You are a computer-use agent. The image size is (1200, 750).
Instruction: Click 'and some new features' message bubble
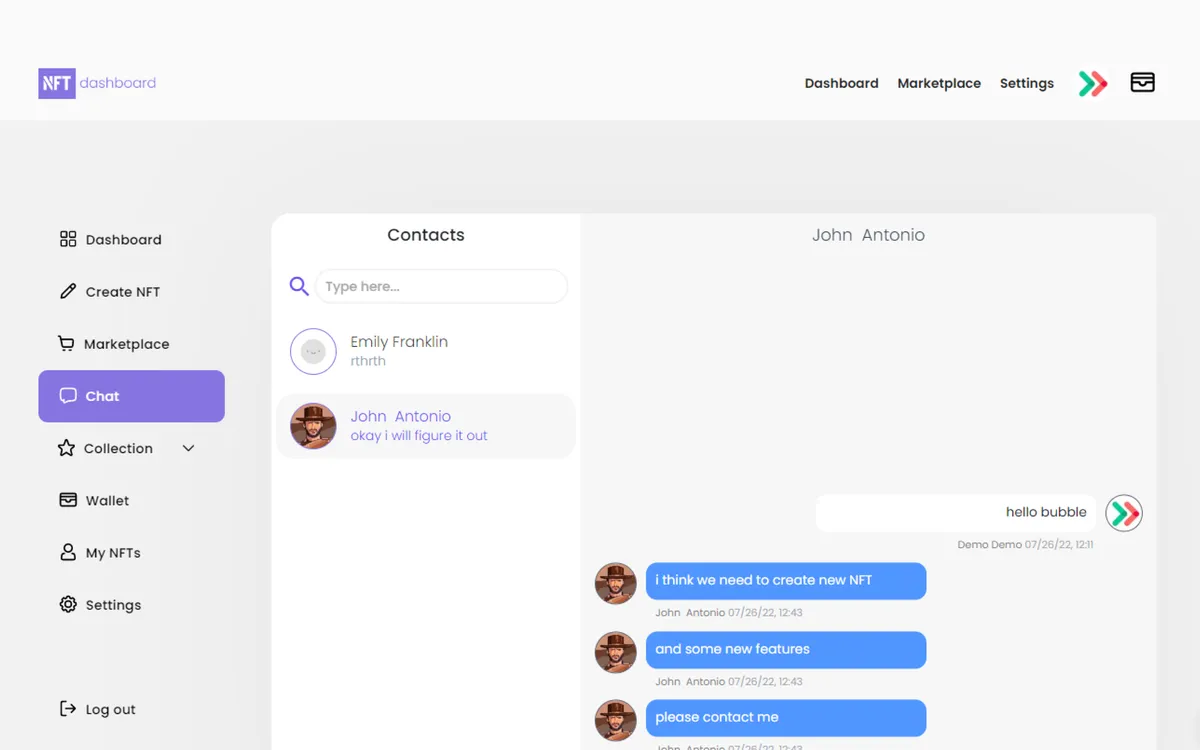(x=786, y=650)
